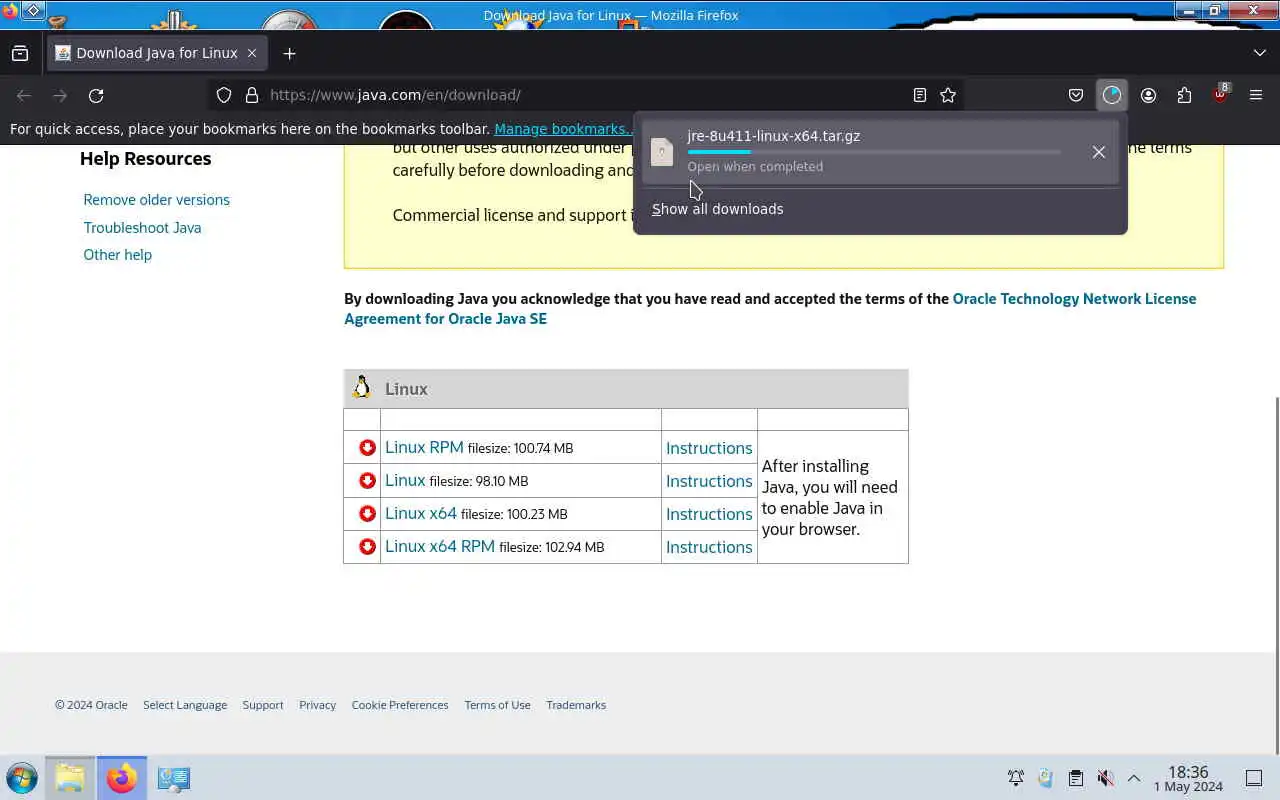1280x800 pixels.
Task: Open the monitor settings taskbar icon
Action: (x=173, y=778)
